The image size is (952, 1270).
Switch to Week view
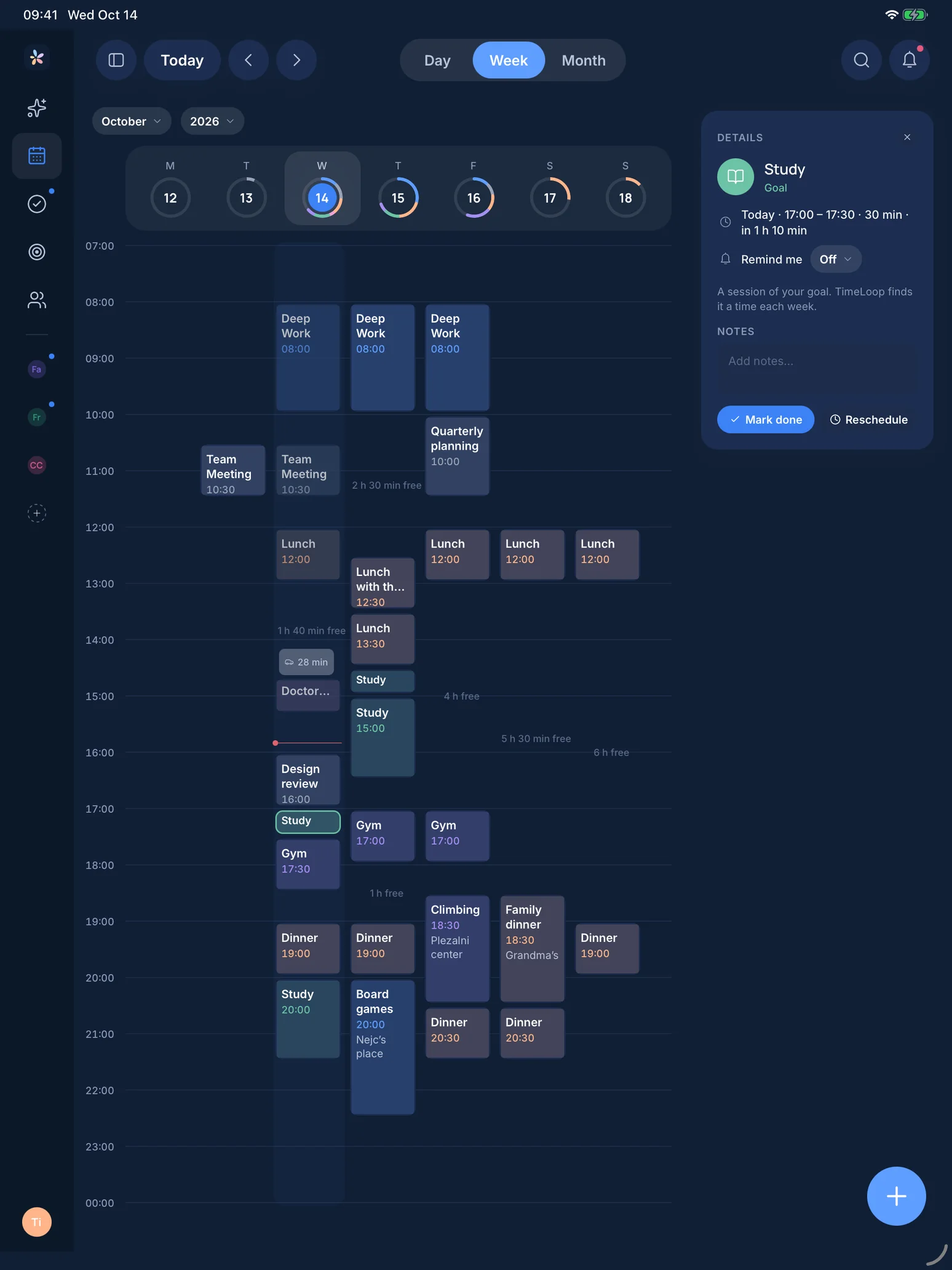pos(509,60)
